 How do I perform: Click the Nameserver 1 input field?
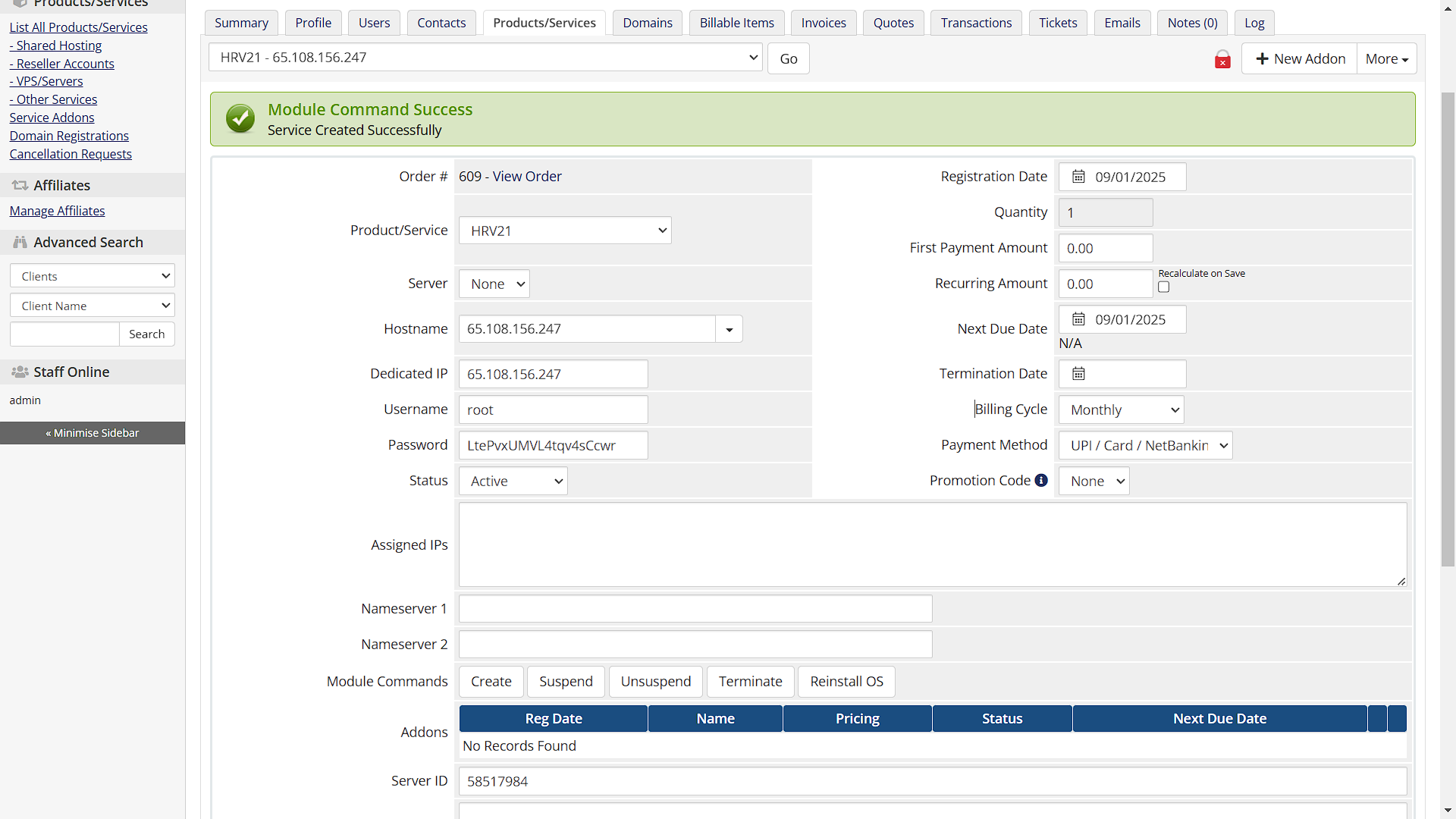[695, 609]
